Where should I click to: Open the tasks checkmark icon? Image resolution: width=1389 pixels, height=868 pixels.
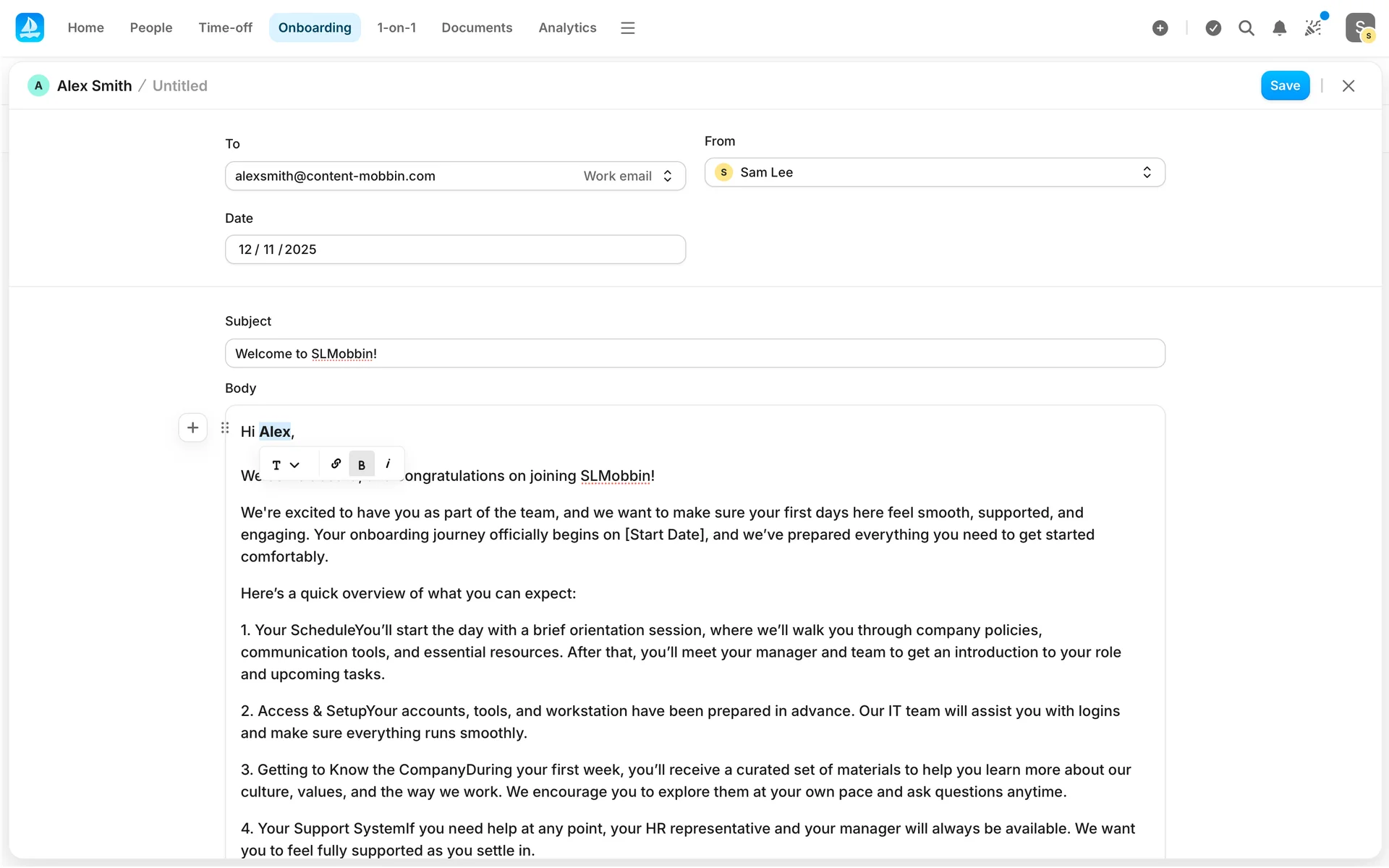pos(1213,27)
